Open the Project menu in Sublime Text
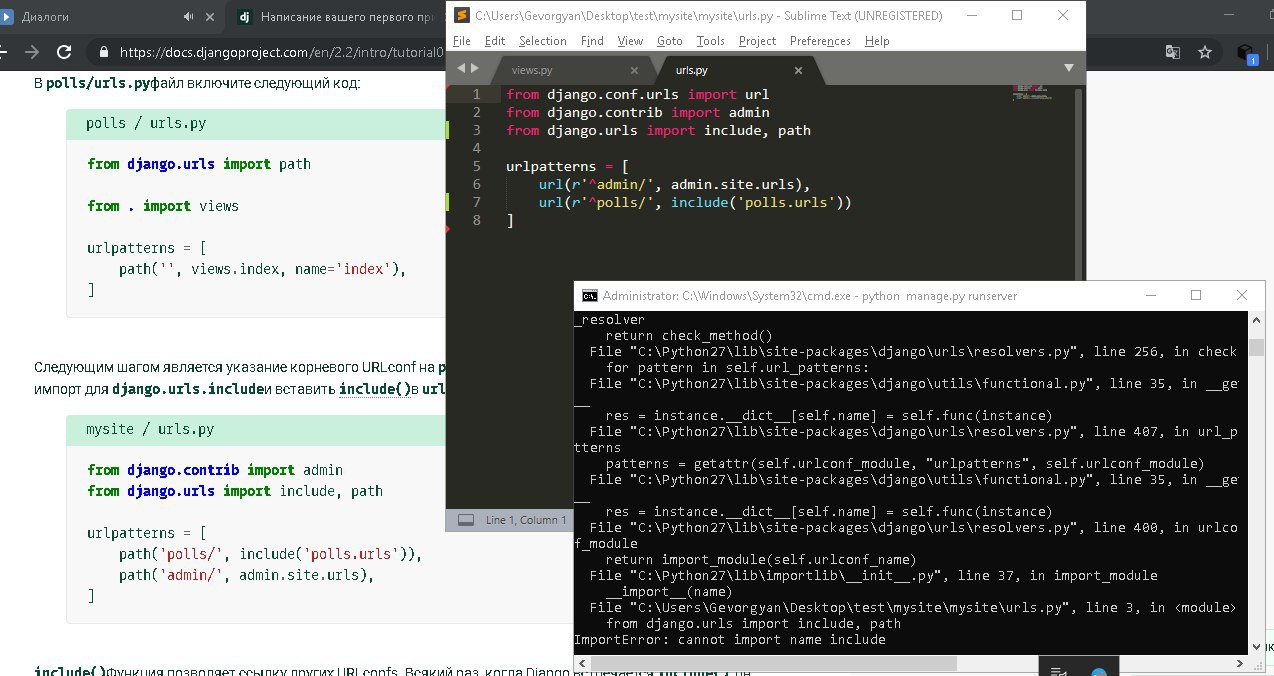 click(x=757, y=41)
